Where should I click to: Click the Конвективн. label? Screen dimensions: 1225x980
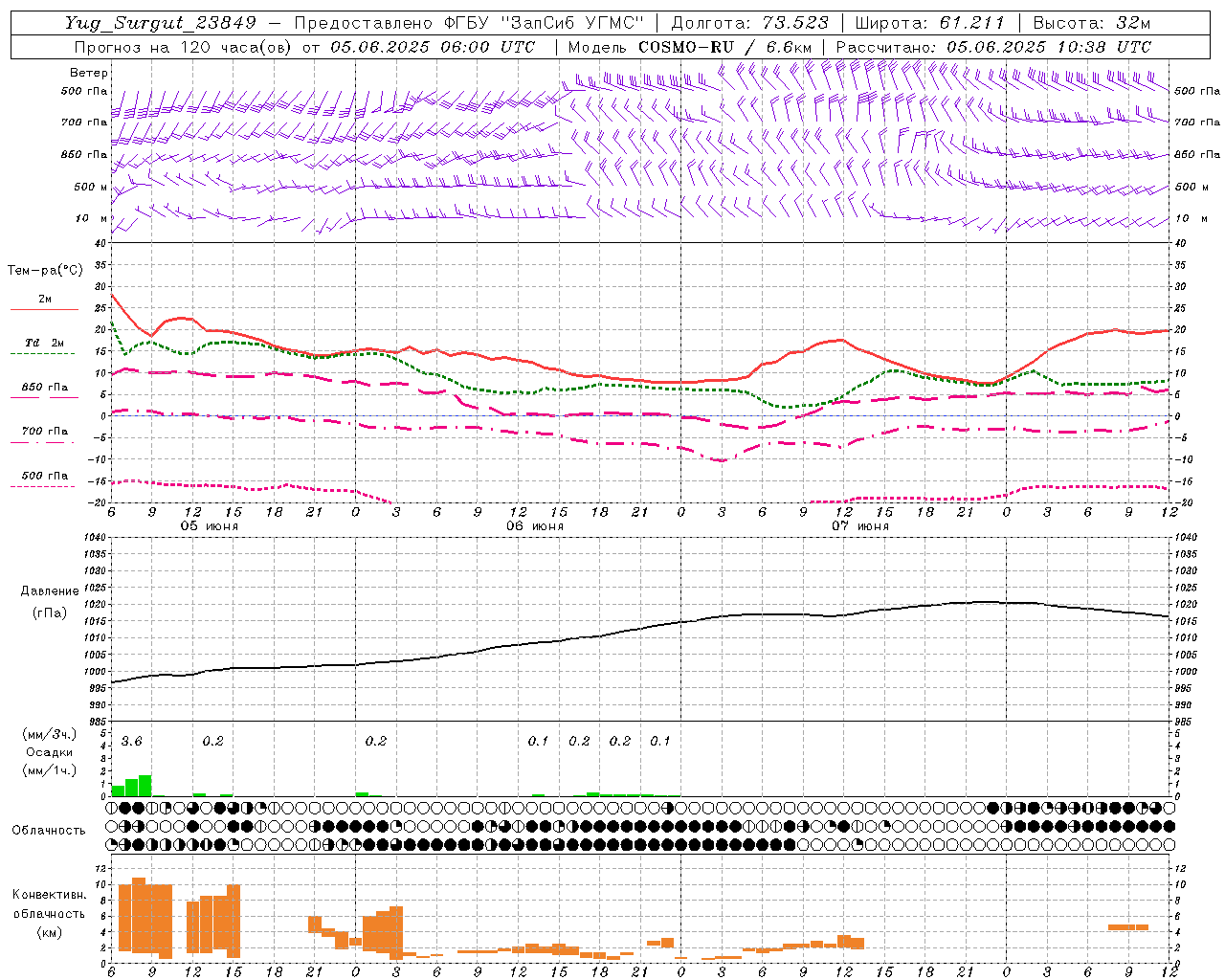pyautogui.click(x=49, y=895)
